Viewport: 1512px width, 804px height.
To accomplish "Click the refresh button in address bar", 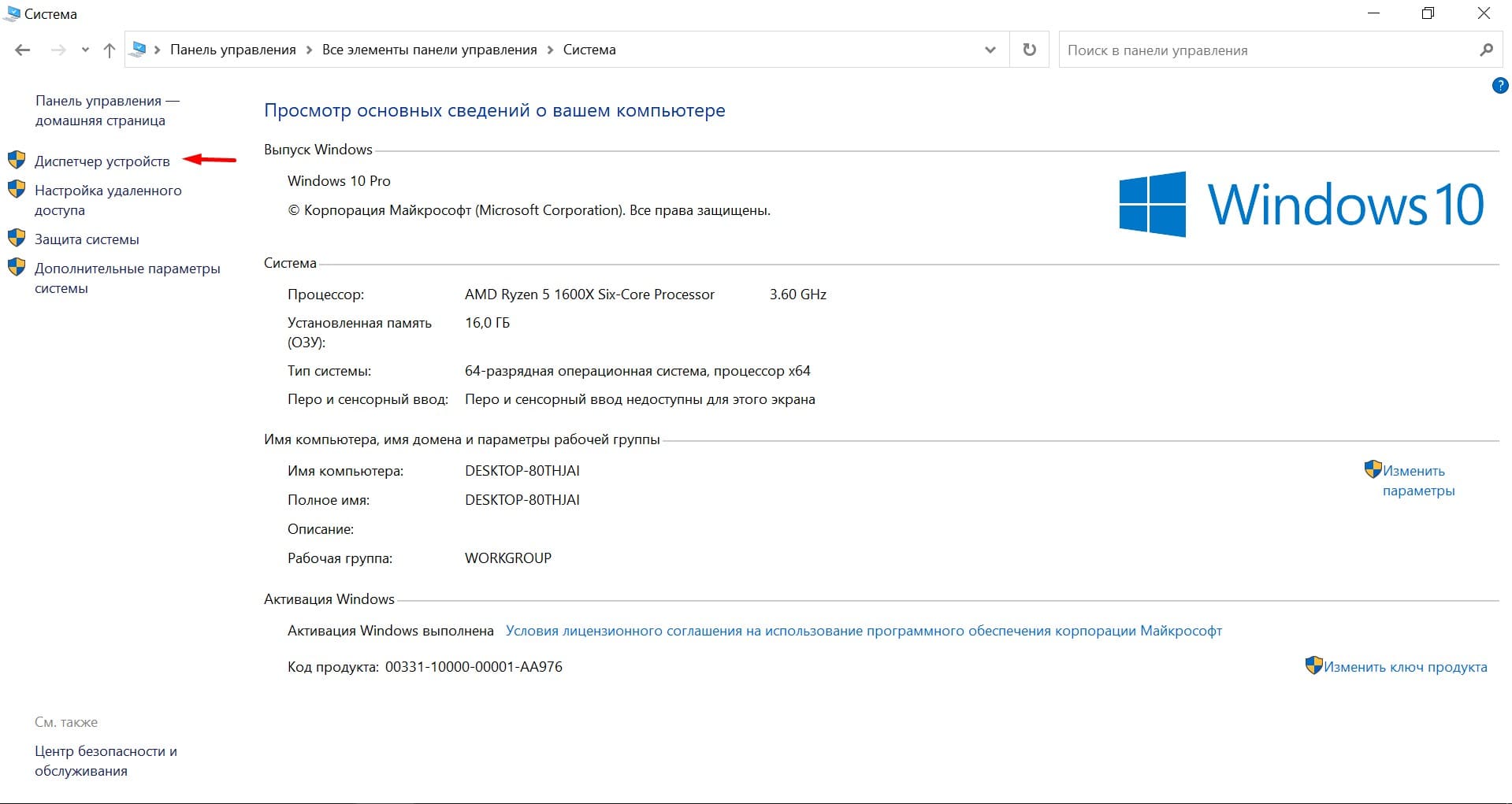I will (1029, 50).
